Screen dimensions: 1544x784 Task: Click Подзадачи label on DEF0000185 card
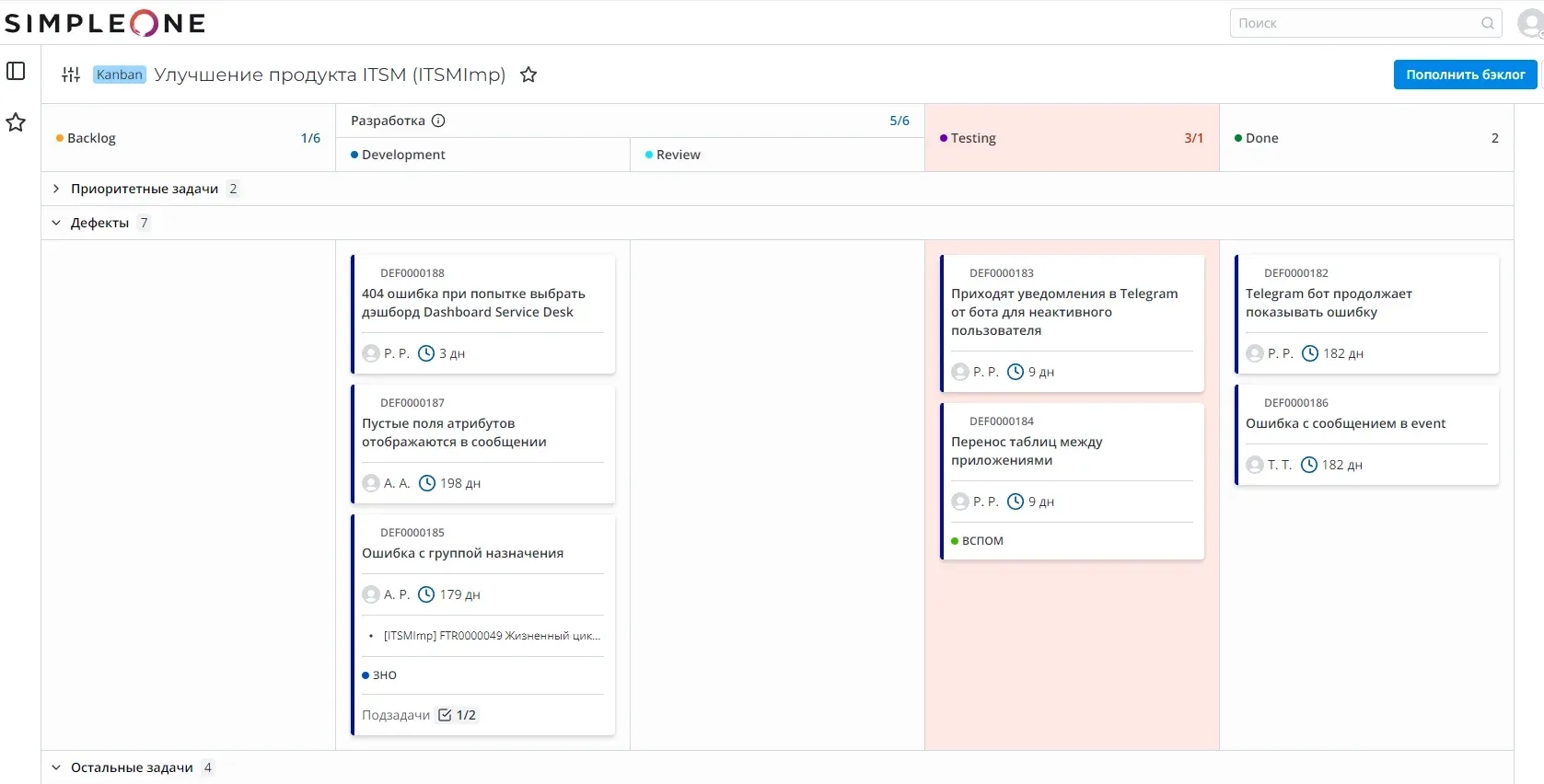point(396,715)
